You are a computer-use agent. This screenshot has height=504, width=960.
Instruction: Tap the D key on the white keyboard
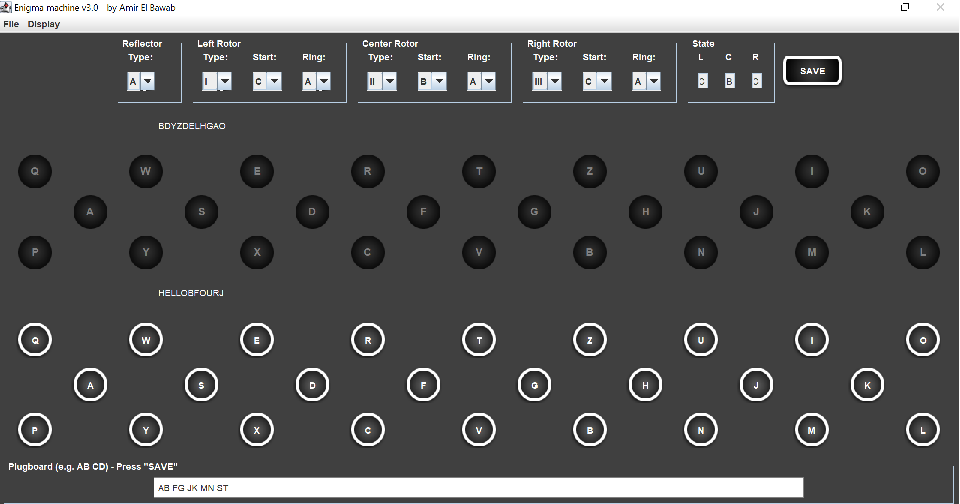coord(312,385)
